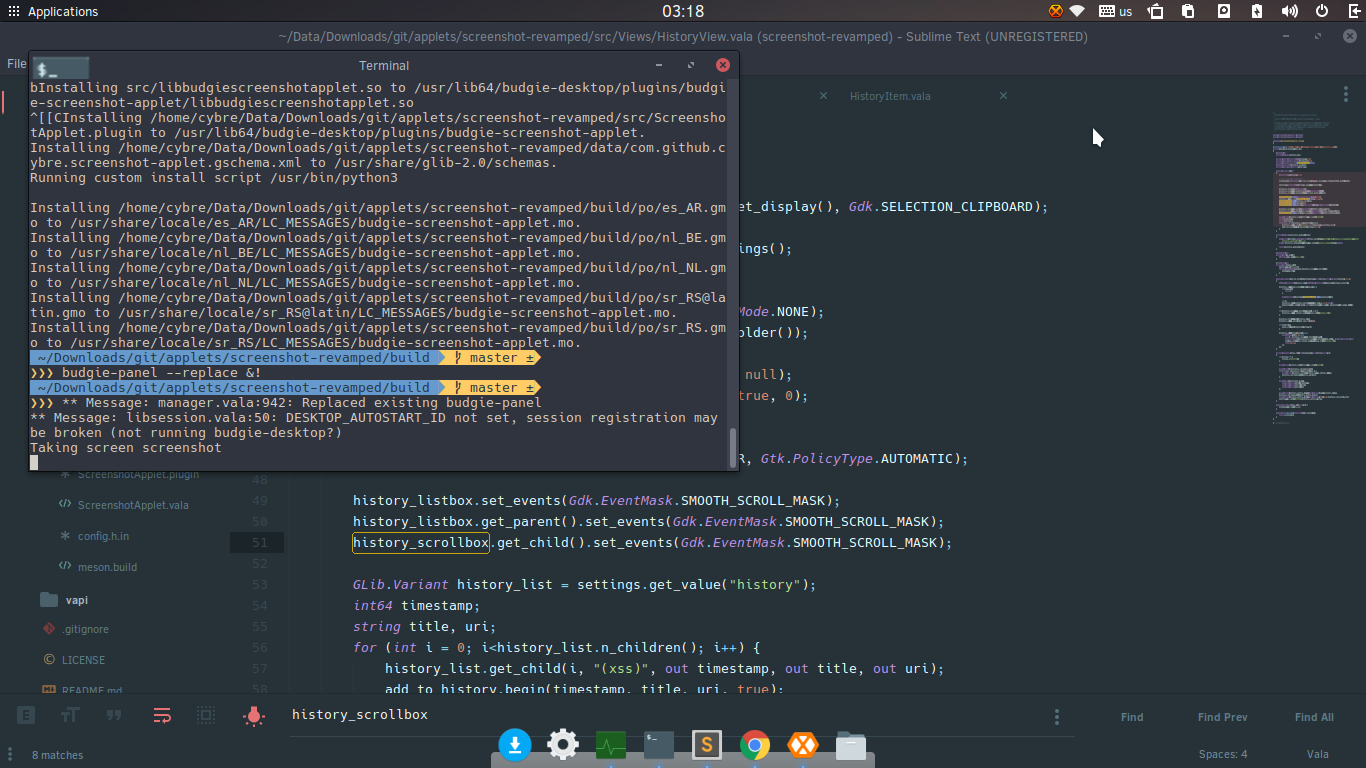Open keyboard layout us indicator

tap(1116, 12)
